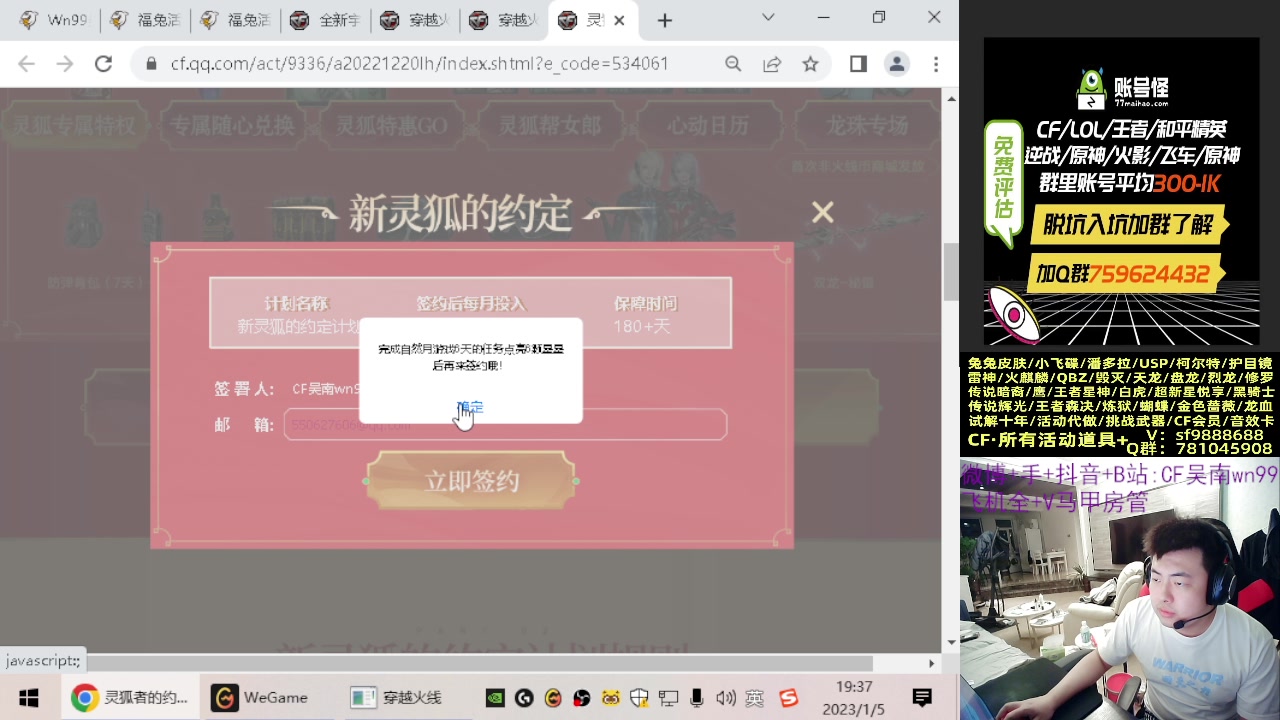Click the 脱坑入坑加群了解 banner
This screenshot has width=1280, height=720.
coord(1128,224)
